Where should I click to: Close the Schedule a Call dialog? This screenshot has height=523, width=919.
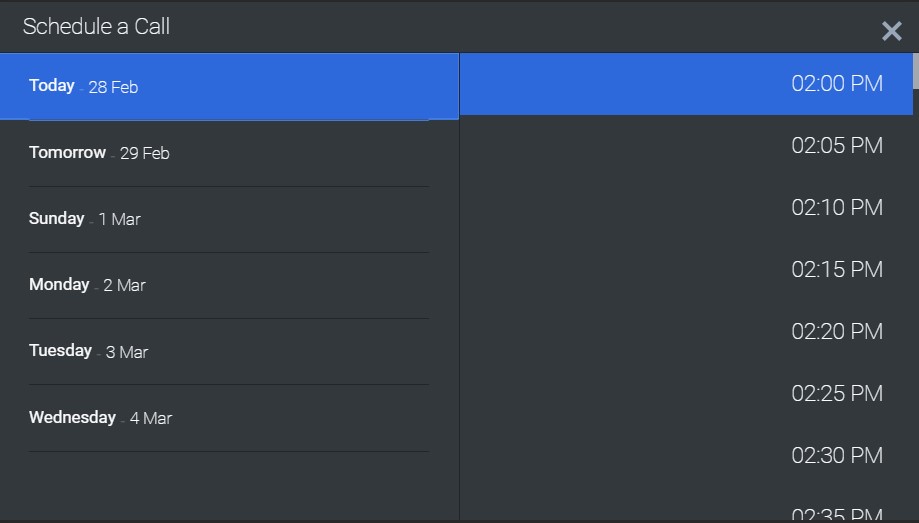point(891,31)
